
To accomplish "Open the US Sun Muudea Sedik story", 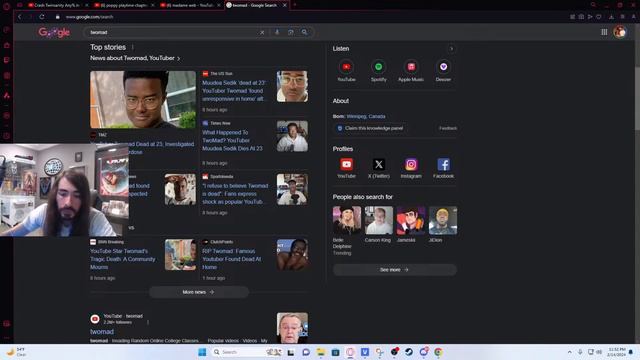I will click(x=234, y=91).
